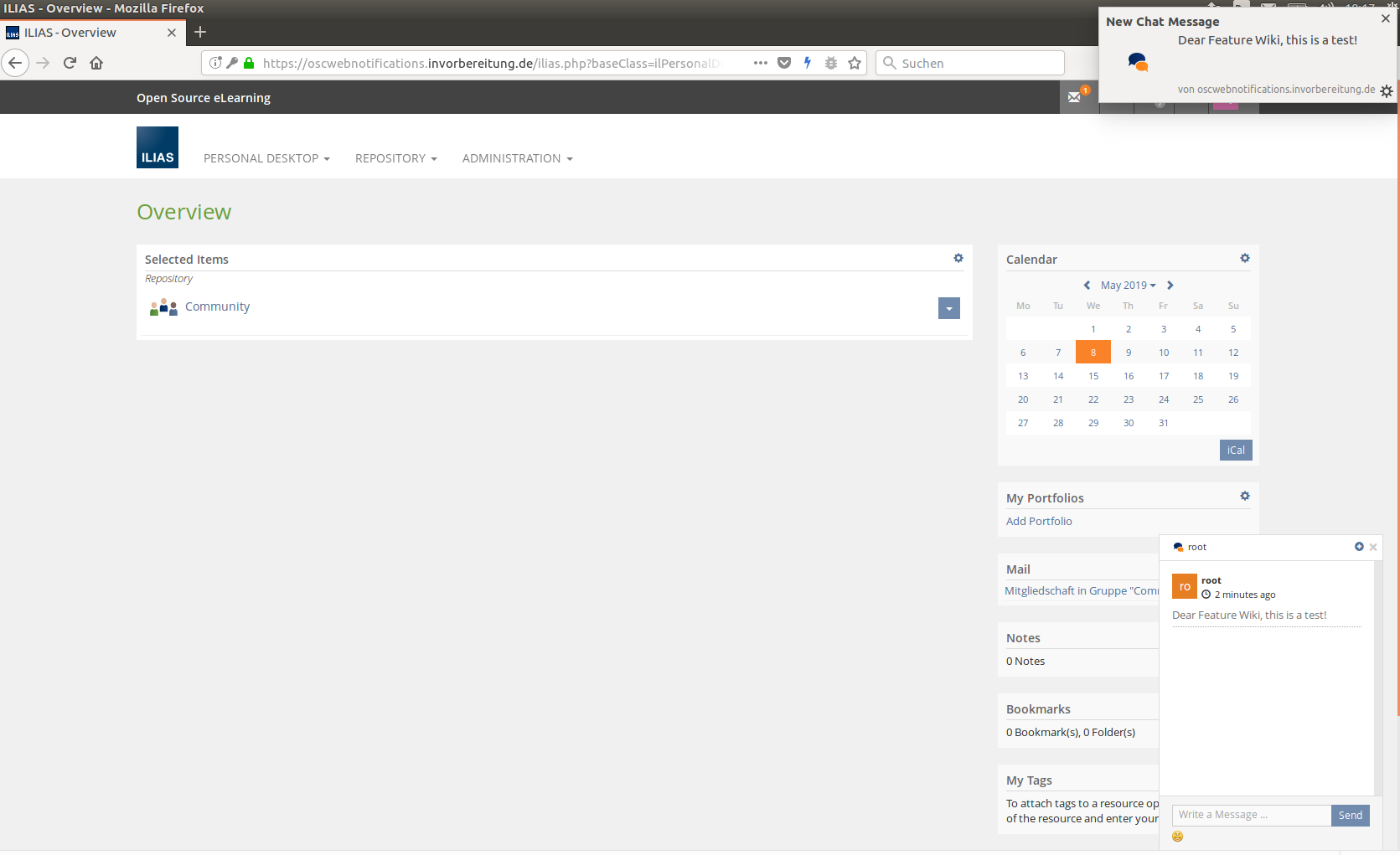Add a user to the chat conversation
Screen dimensions: 1400x855
click(x=1359, y=547)
